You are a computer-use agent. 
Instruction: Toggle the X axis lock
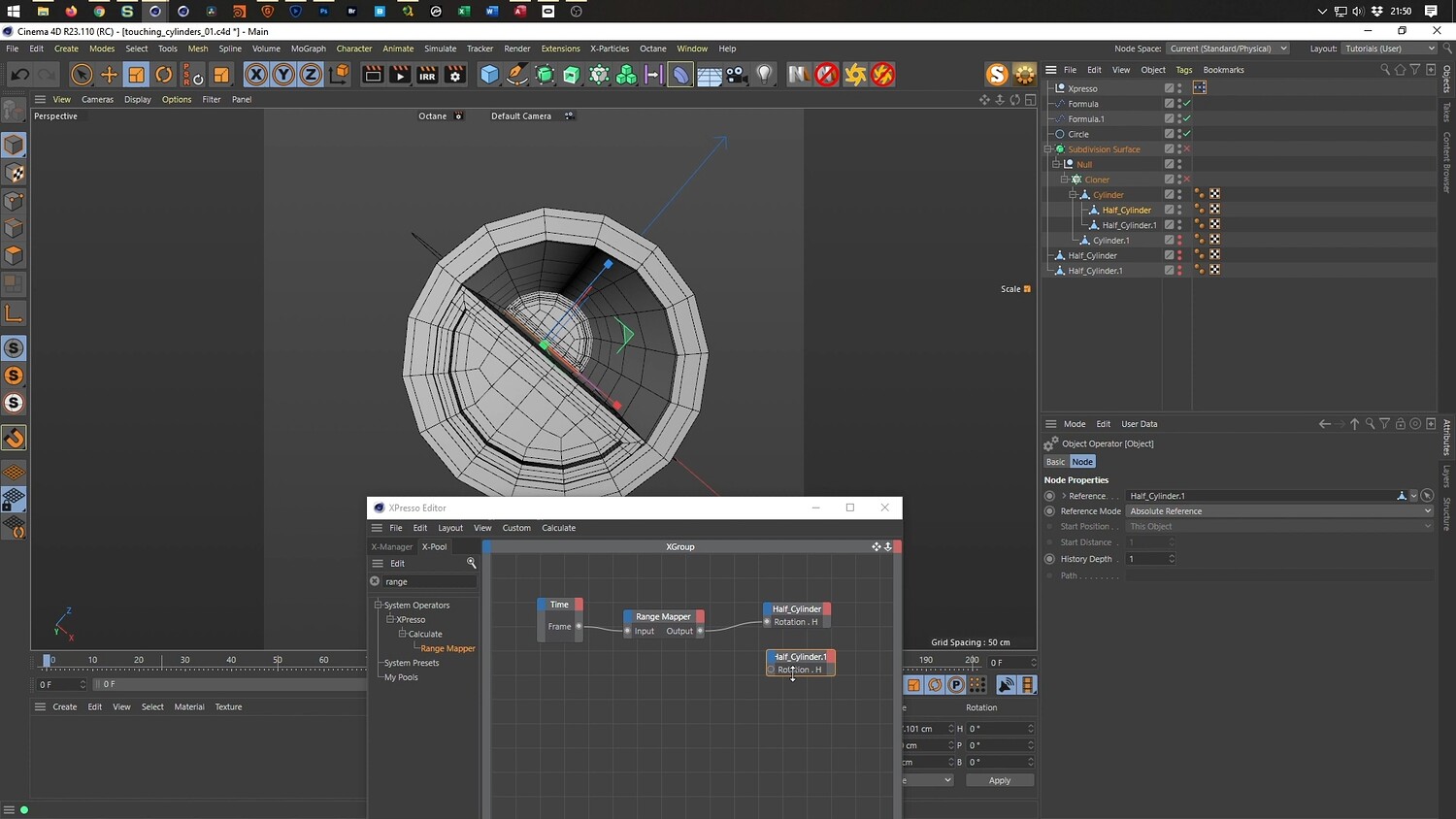(255, 75)
